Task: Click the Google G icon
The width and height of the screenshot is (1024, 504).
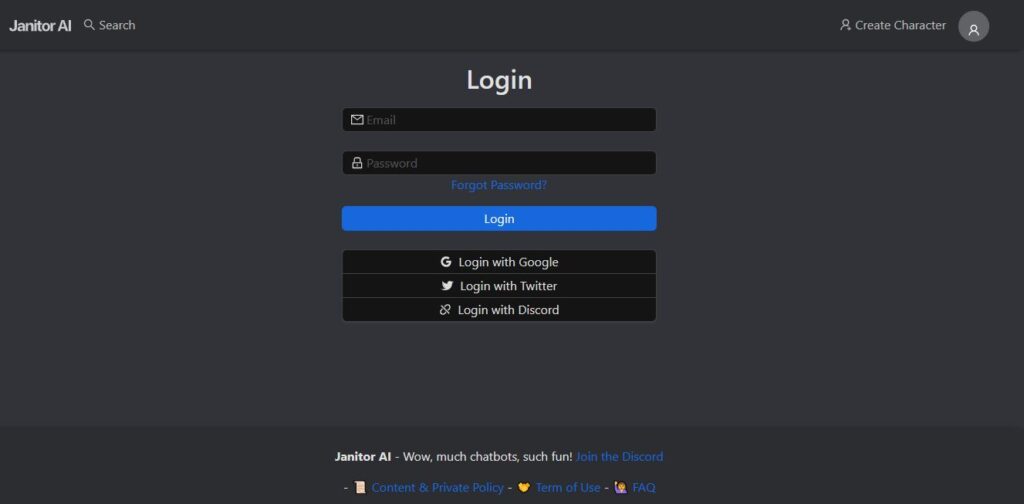Action: [x=446, y=262]
